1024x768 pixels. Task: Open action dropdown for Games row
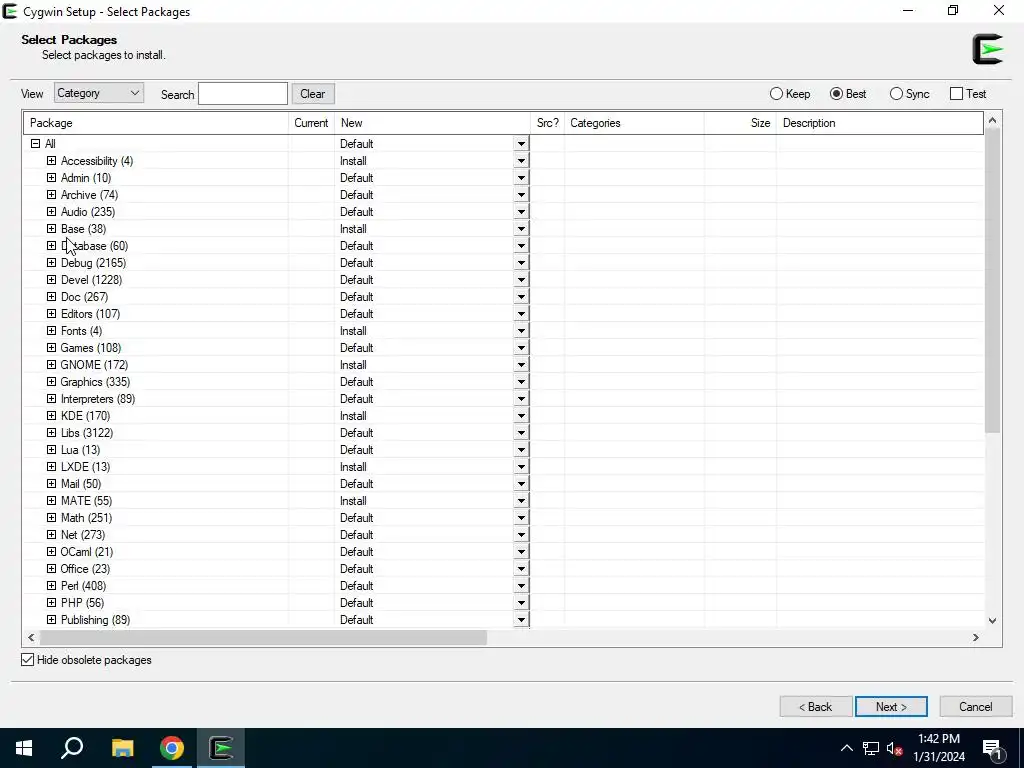521,347
